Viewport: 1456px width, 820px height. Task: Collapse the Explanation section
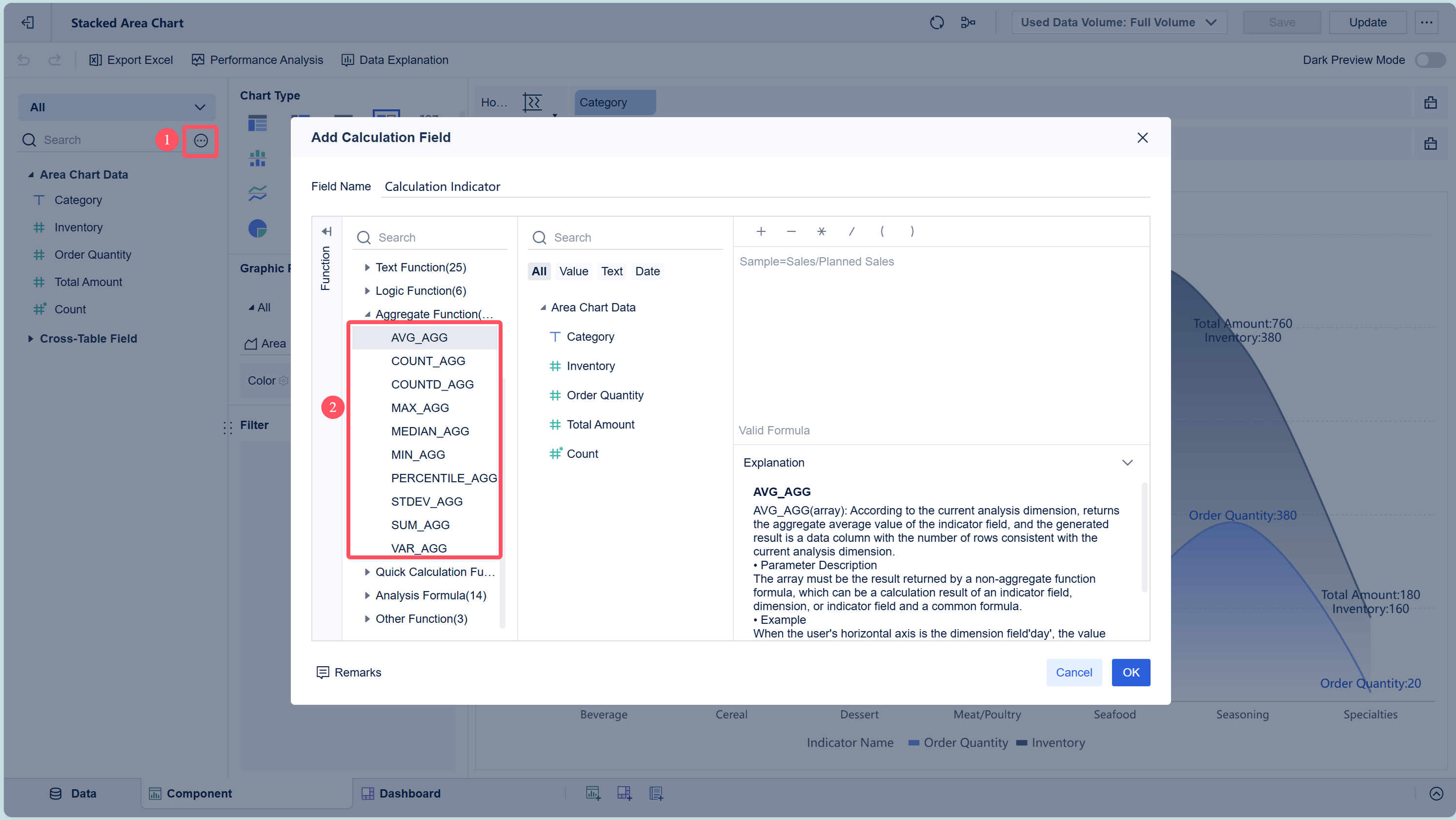pos(1128,463)
